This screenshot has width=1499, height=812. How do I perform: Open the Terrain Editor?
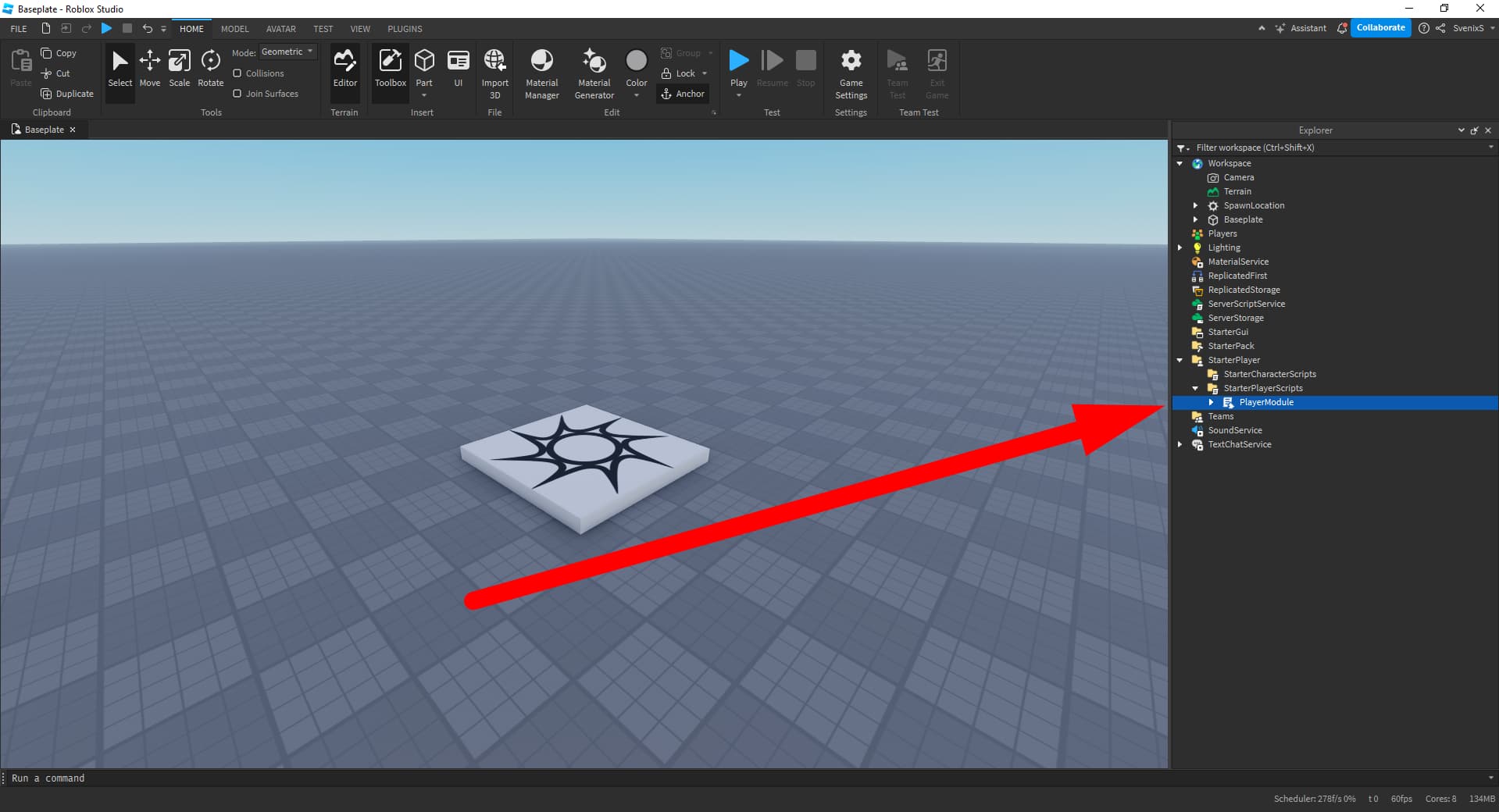click(344, 70)
